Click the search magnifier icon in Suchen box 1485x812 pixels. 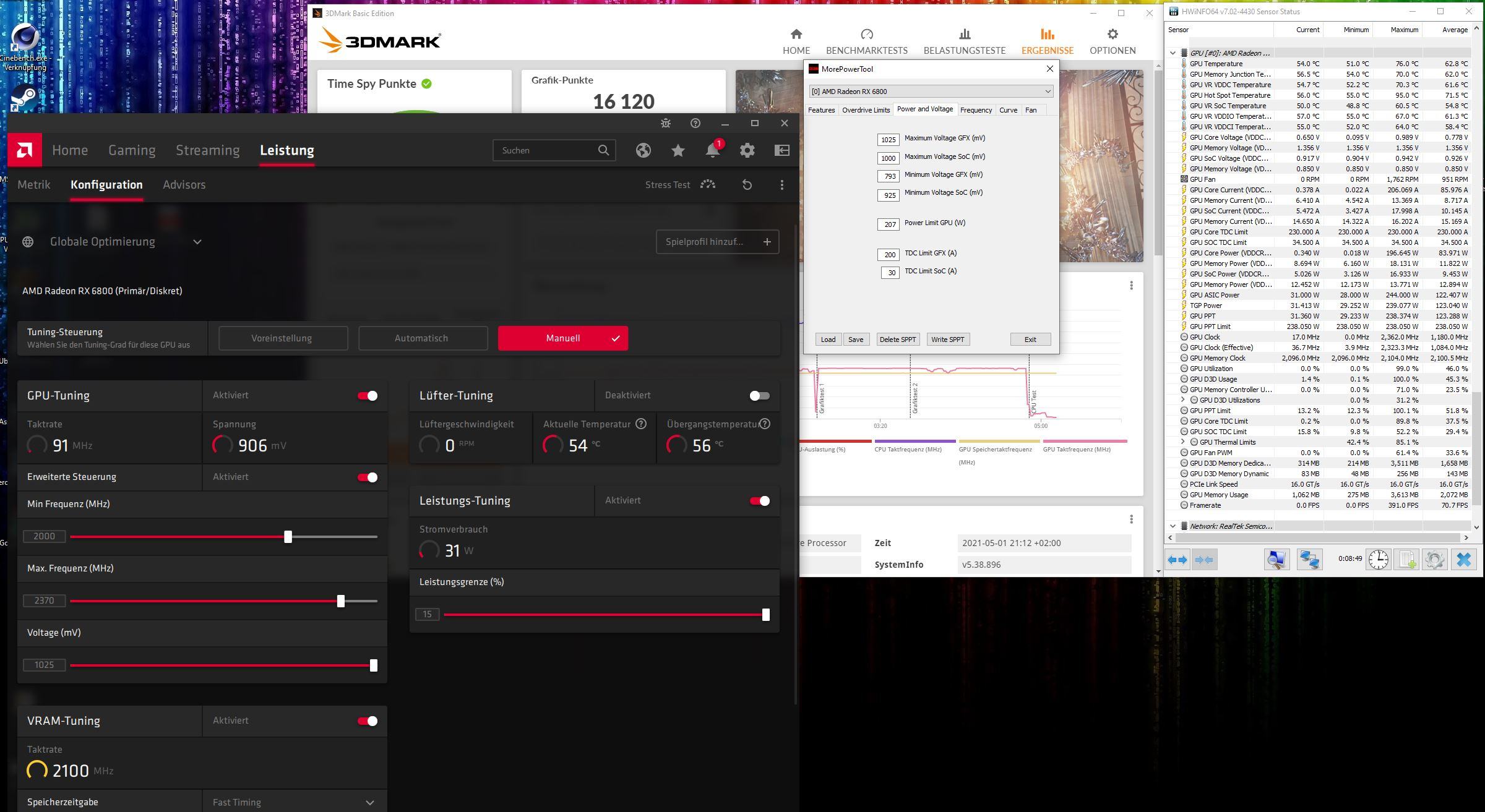[603, 150]
